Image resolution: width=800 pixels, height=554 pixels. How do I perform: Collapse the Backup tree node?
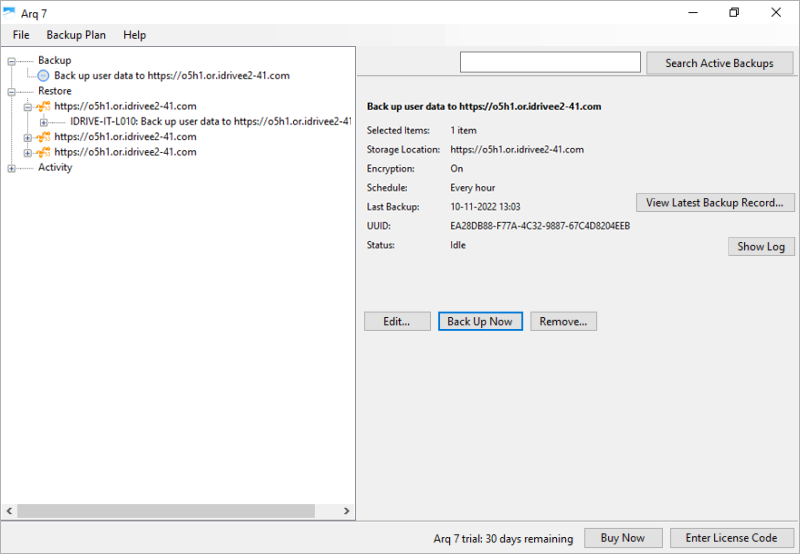click(11, 62)
